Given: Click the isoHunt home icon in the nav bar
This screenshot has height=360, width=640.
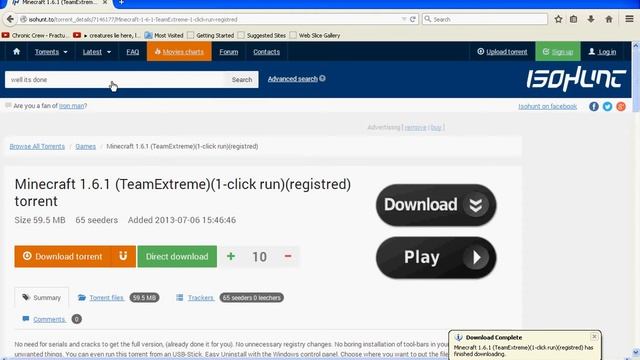Looking at the screenshot, I should (x=16, y=51).
